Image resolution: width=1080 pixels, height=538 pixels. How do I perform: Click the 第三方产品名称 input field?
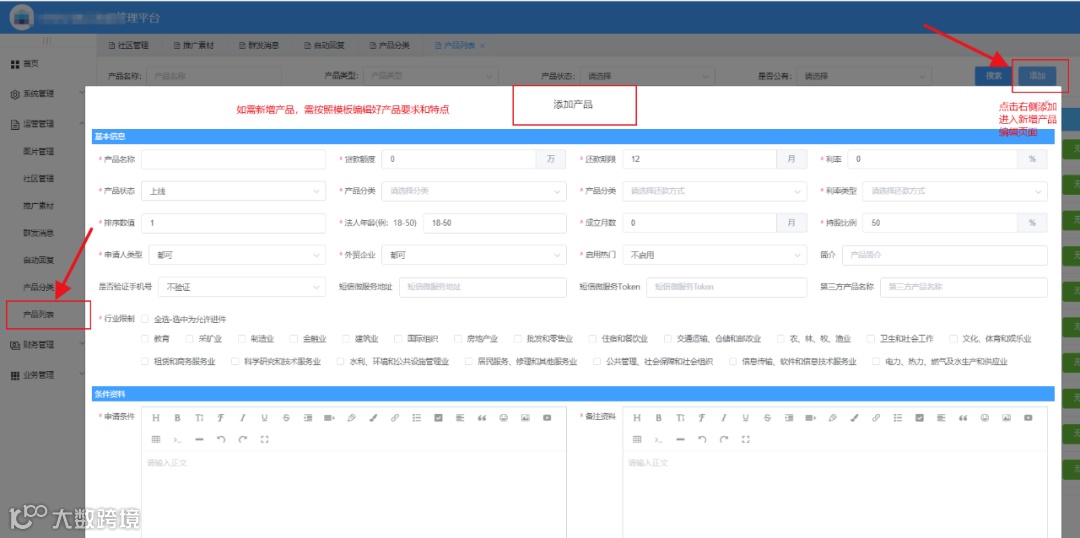(964, 287)
